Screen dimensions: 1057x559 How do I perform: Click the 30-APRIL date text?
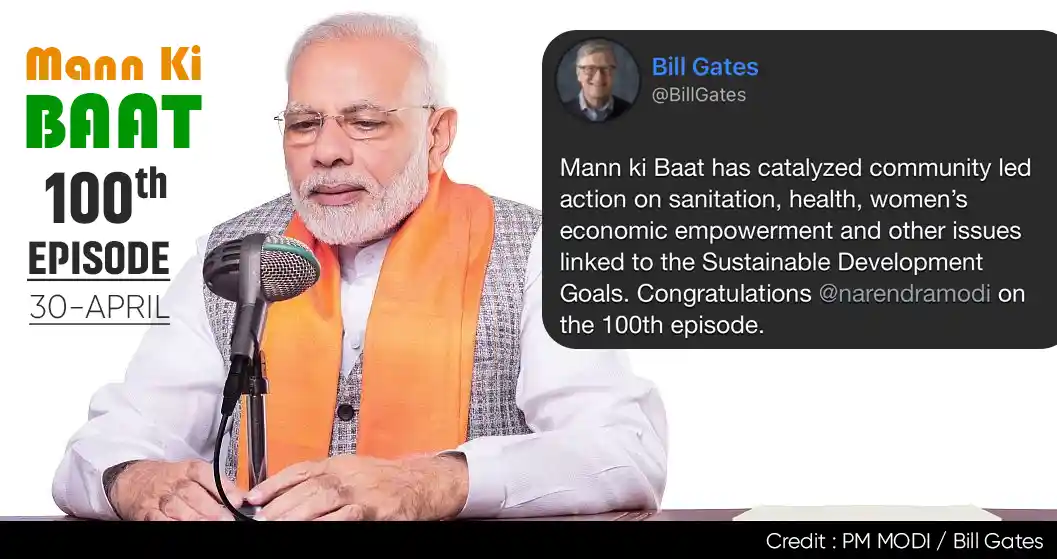[99, 307]
